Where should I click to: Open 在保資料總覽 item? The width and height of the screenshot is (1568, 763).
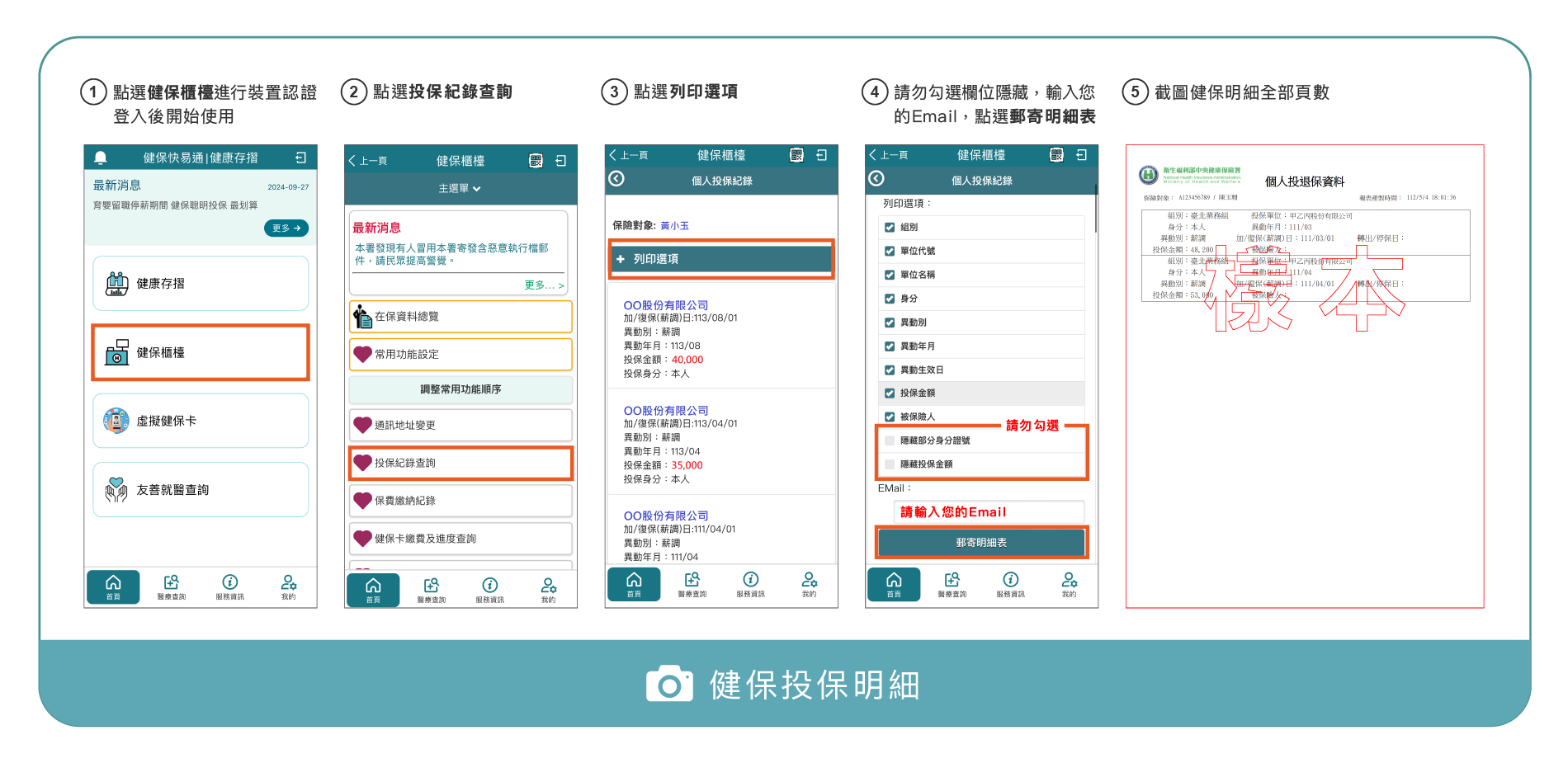(460, 317)
